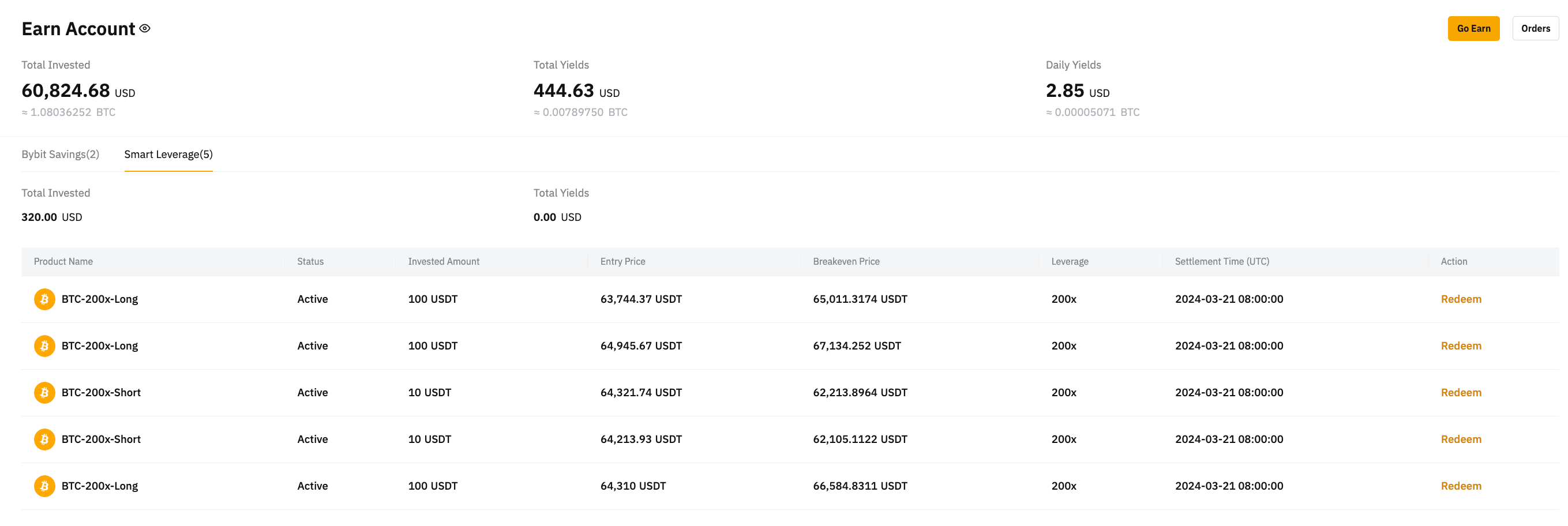The image size is (1568, 526).
Task: Click the Settlement Time (UTC) column header
Action: pos(1221,262)
